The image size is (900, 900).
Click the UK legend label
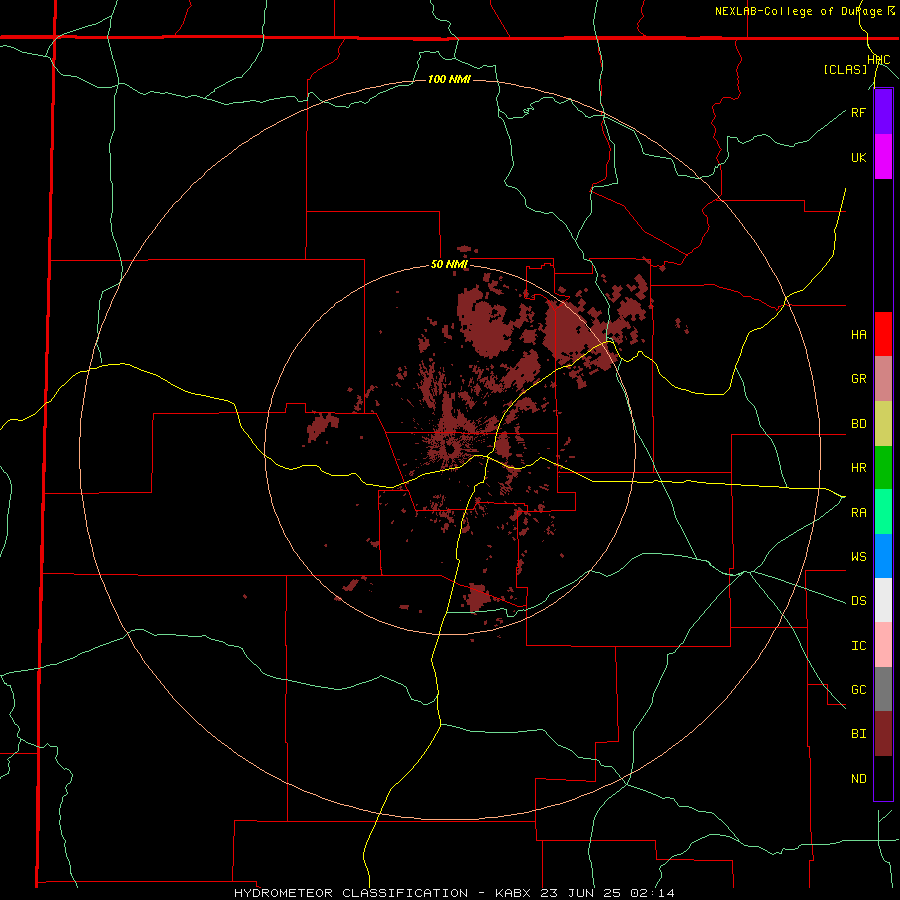point(858,157)
